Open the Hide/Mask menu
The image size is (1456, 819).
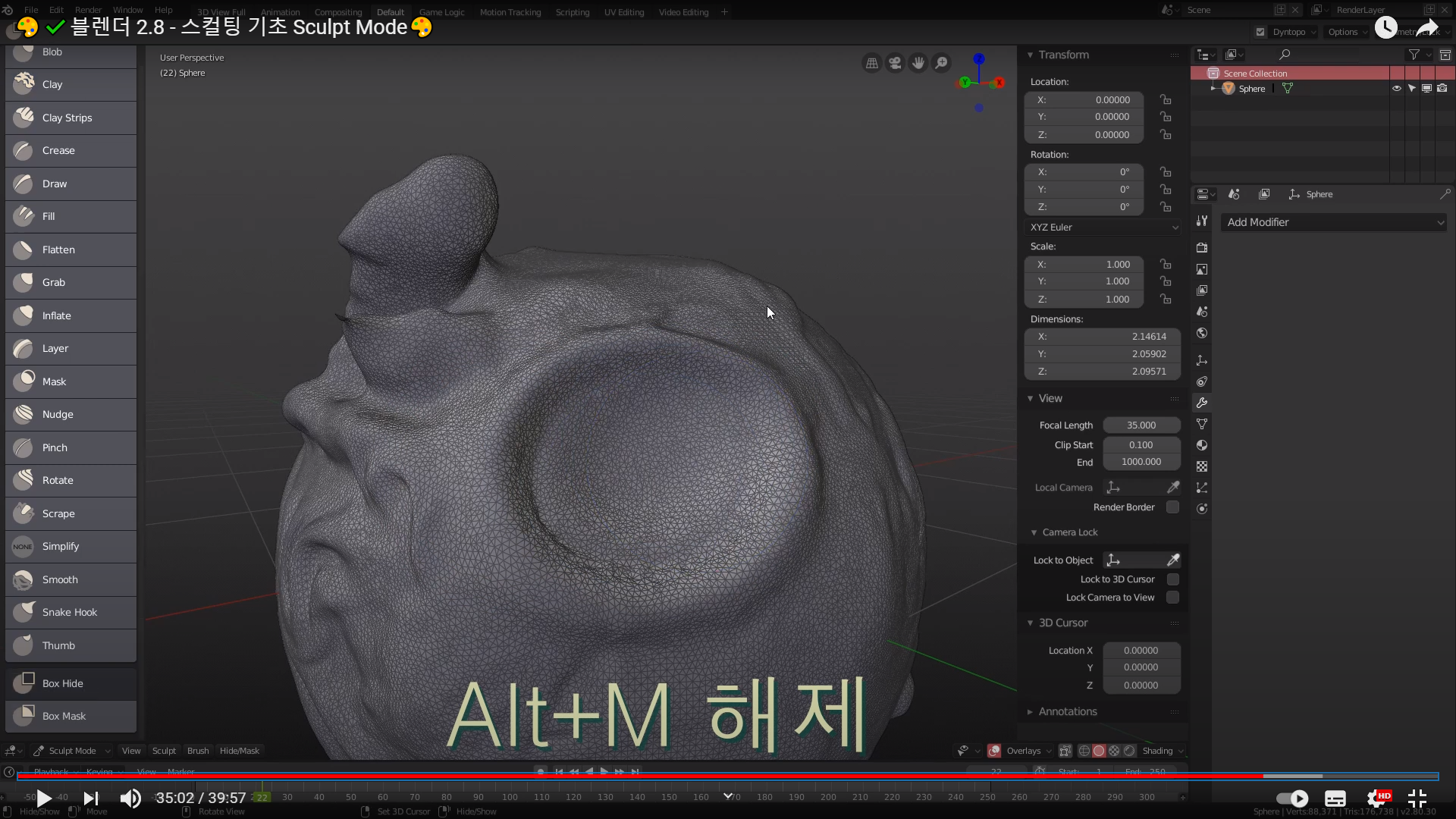coord(239,751)
